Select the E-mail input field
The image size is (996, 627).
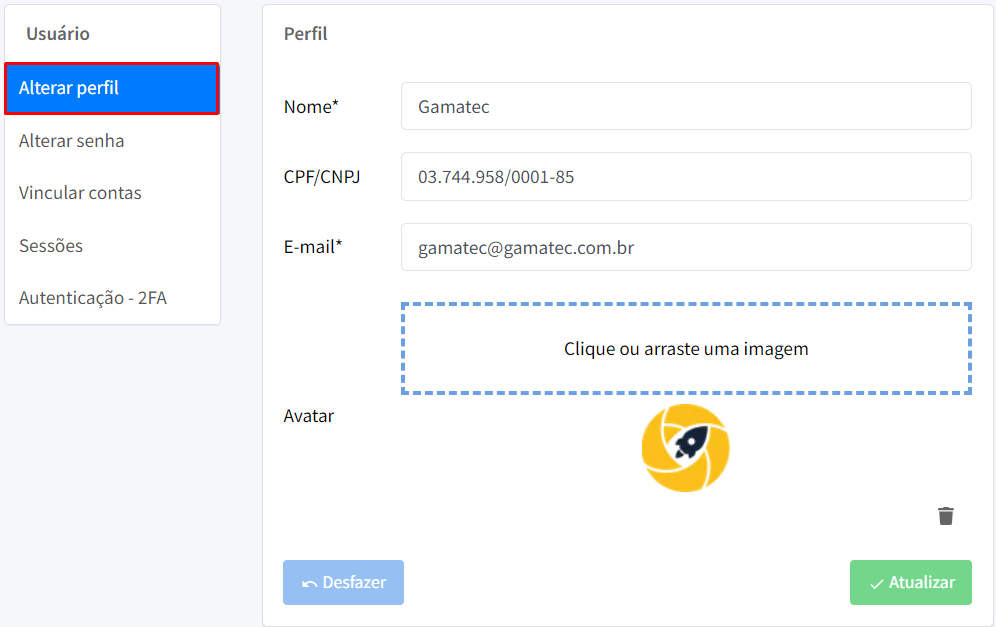pyautogui.click(x=686, y=247)
